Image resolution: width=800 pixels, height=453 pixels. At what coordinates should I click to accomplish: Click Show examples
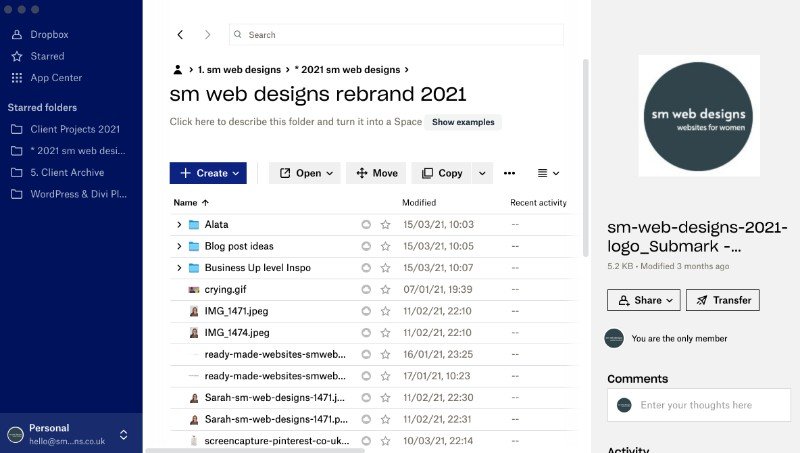463,122
